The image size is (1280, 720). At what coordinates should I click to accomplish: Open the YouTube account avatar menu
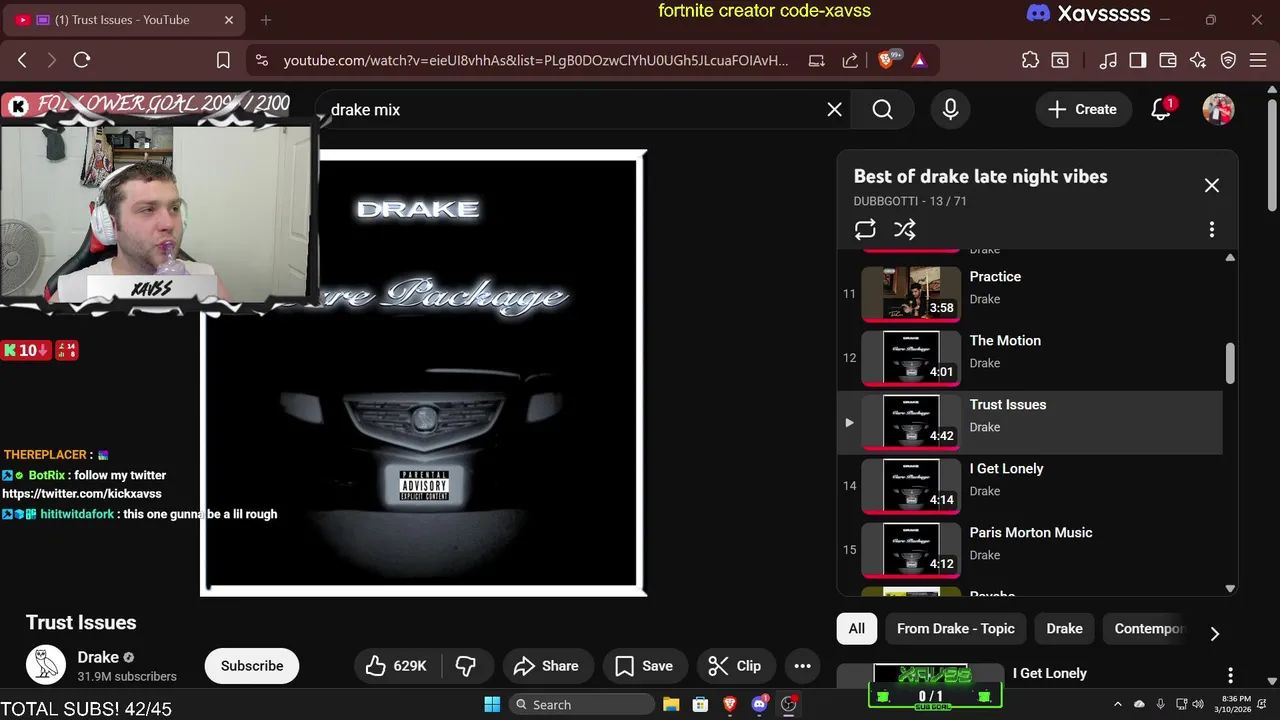tap(1218, 109)
